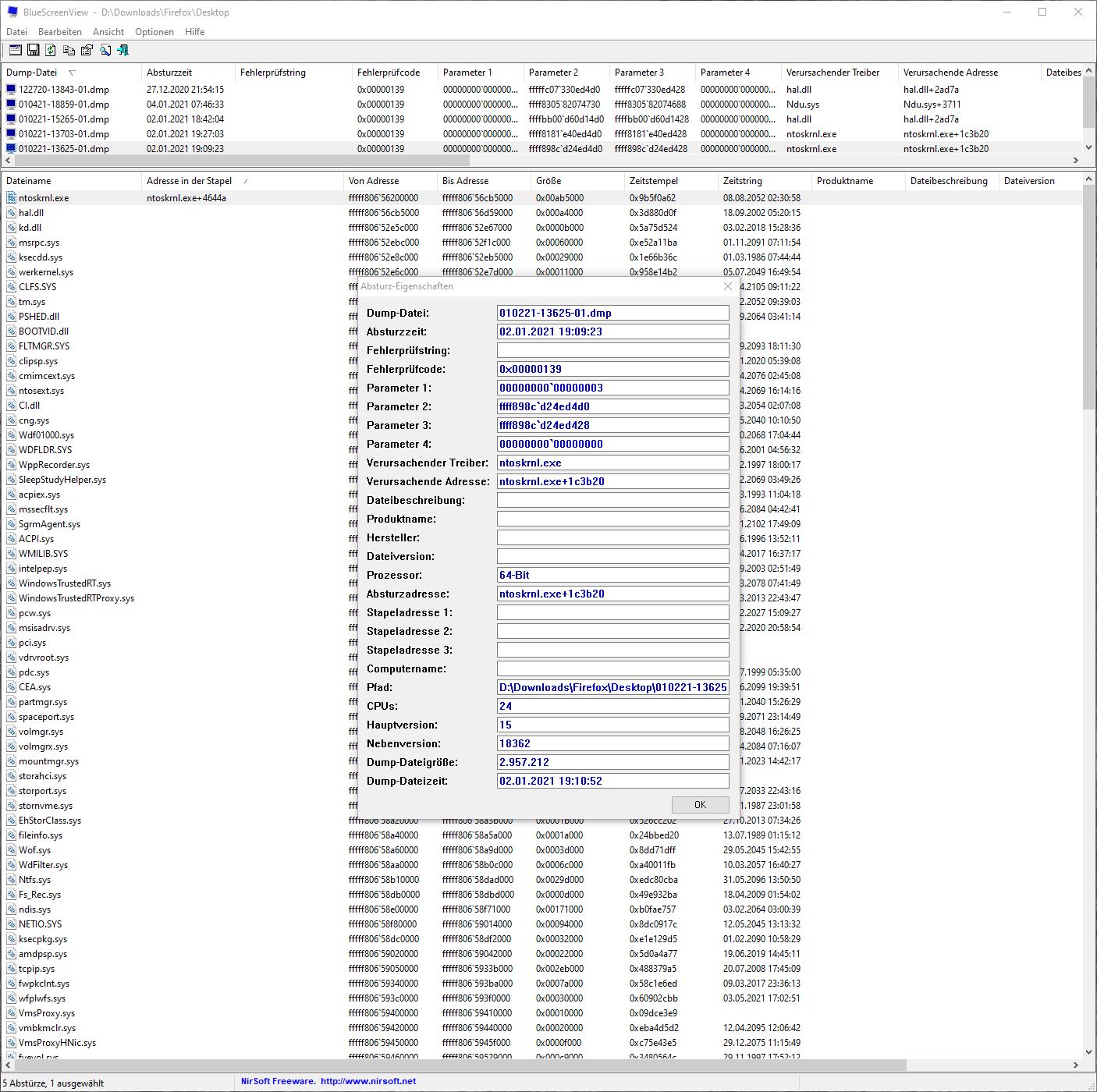Screen dimensions: 1097x1092
Task: Select the SleepStudyHelper.sys row
Action: click(x=62, y=480)
